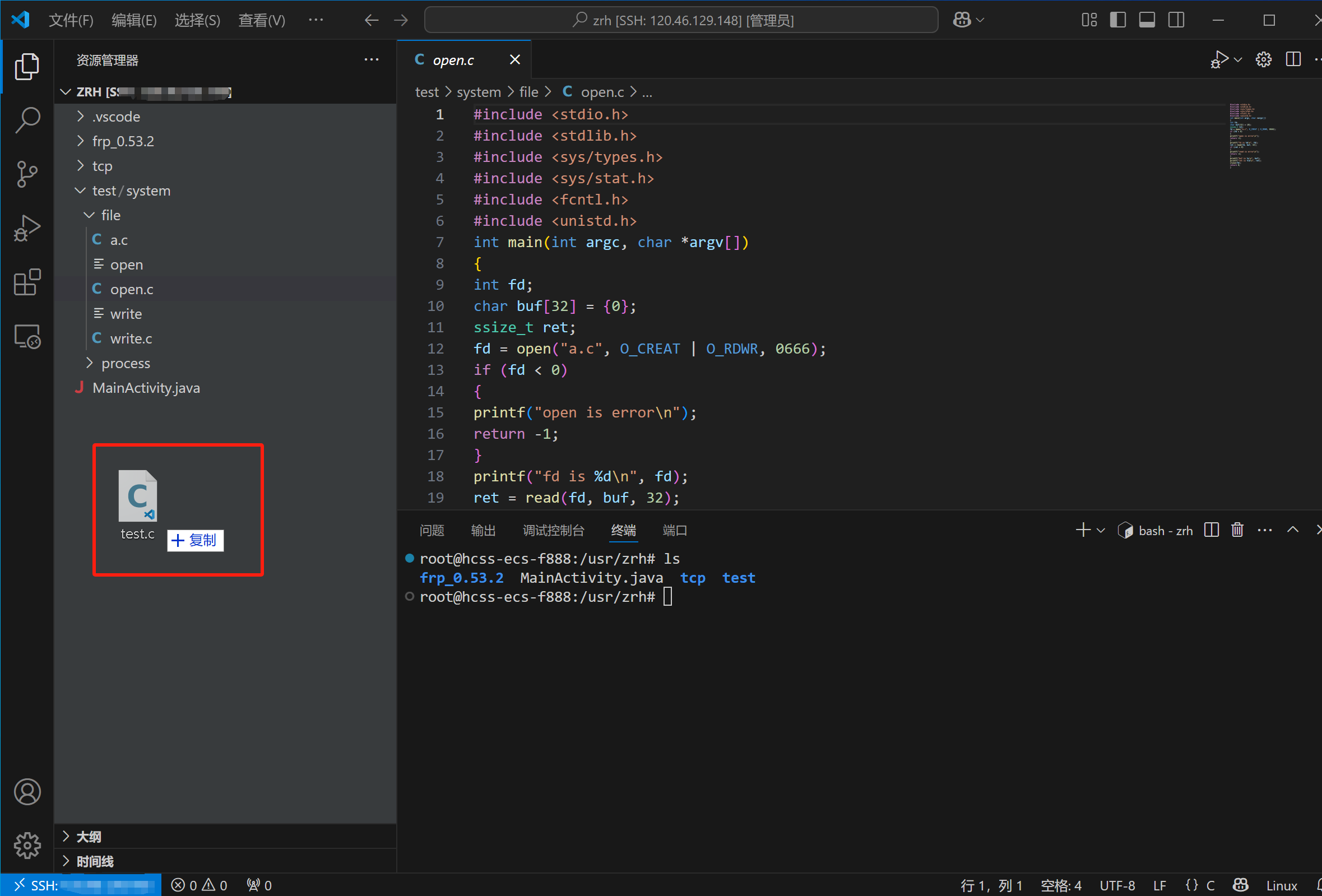Click the Accounts icon

(27, 791)
